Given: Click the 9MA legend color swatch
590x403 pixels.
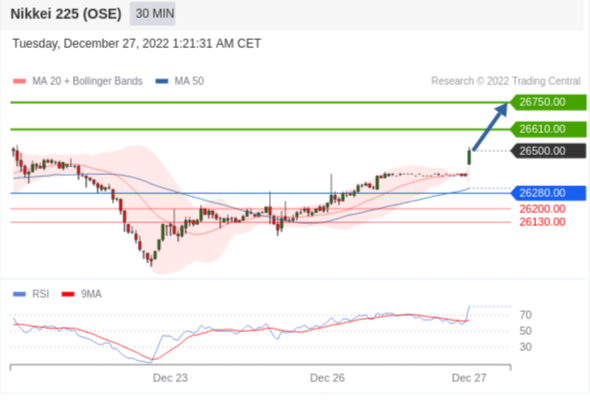Looking at the screenshot, I should coord(68,294).
